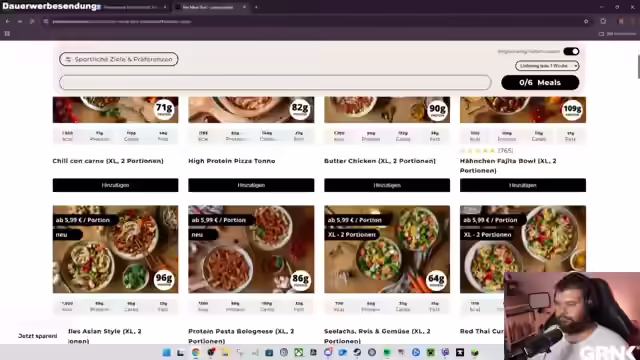Screen dimensions: 640x360
Task: Bookmark this page with the star icon
Action: (586, 21)
